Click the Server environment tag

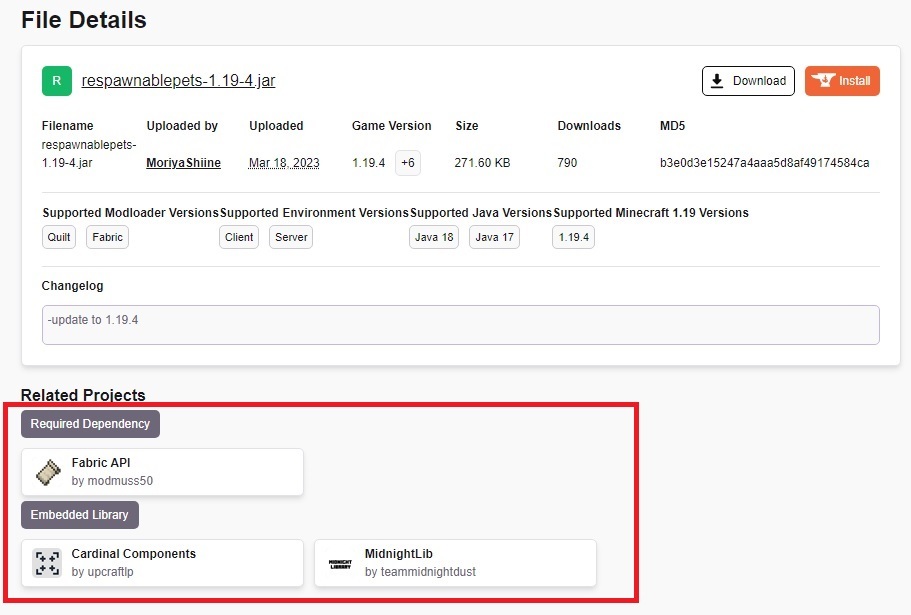(x=291, y=238)
